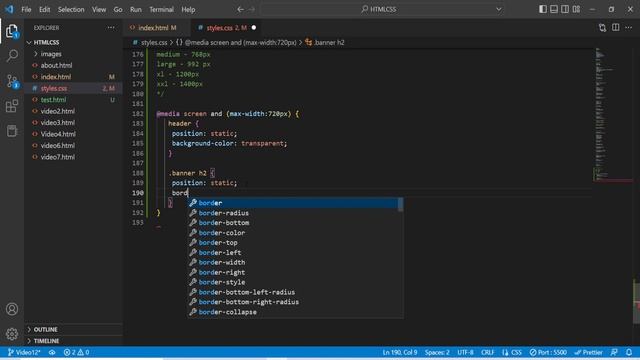Split the editor to the right
Viewport: 640px width, 360px height.
click(616, 27)
